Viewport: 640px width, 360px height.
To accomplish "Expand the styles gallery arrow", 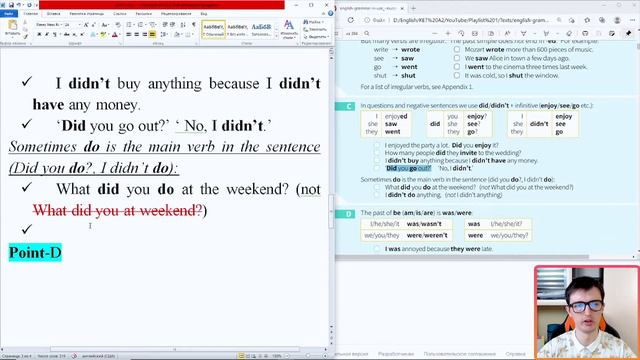I will pos(277,36).
